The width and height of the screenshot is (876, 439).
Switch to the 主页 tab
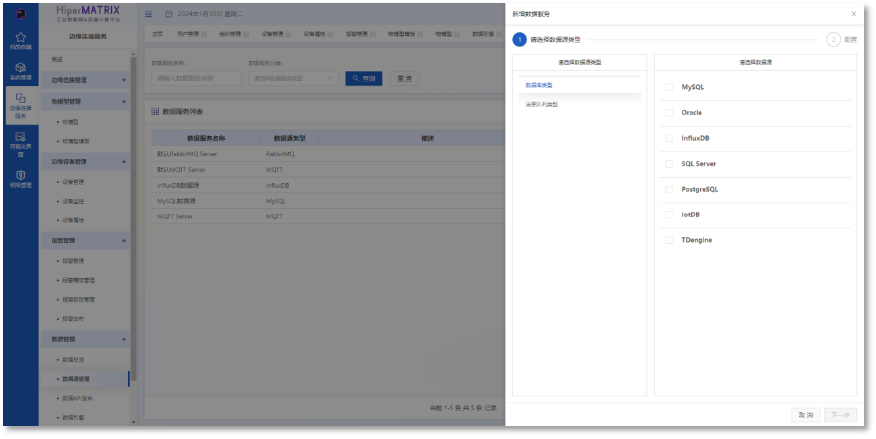click(x=158, y=34)
